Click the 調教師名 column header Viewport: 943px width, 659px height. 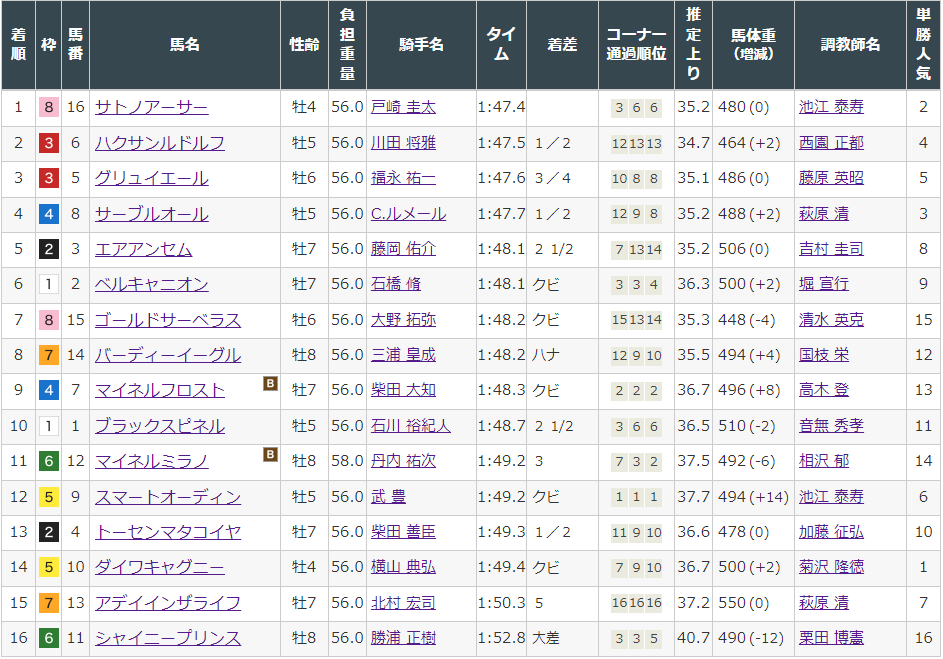pyautogui.click(x=850, y=44)
